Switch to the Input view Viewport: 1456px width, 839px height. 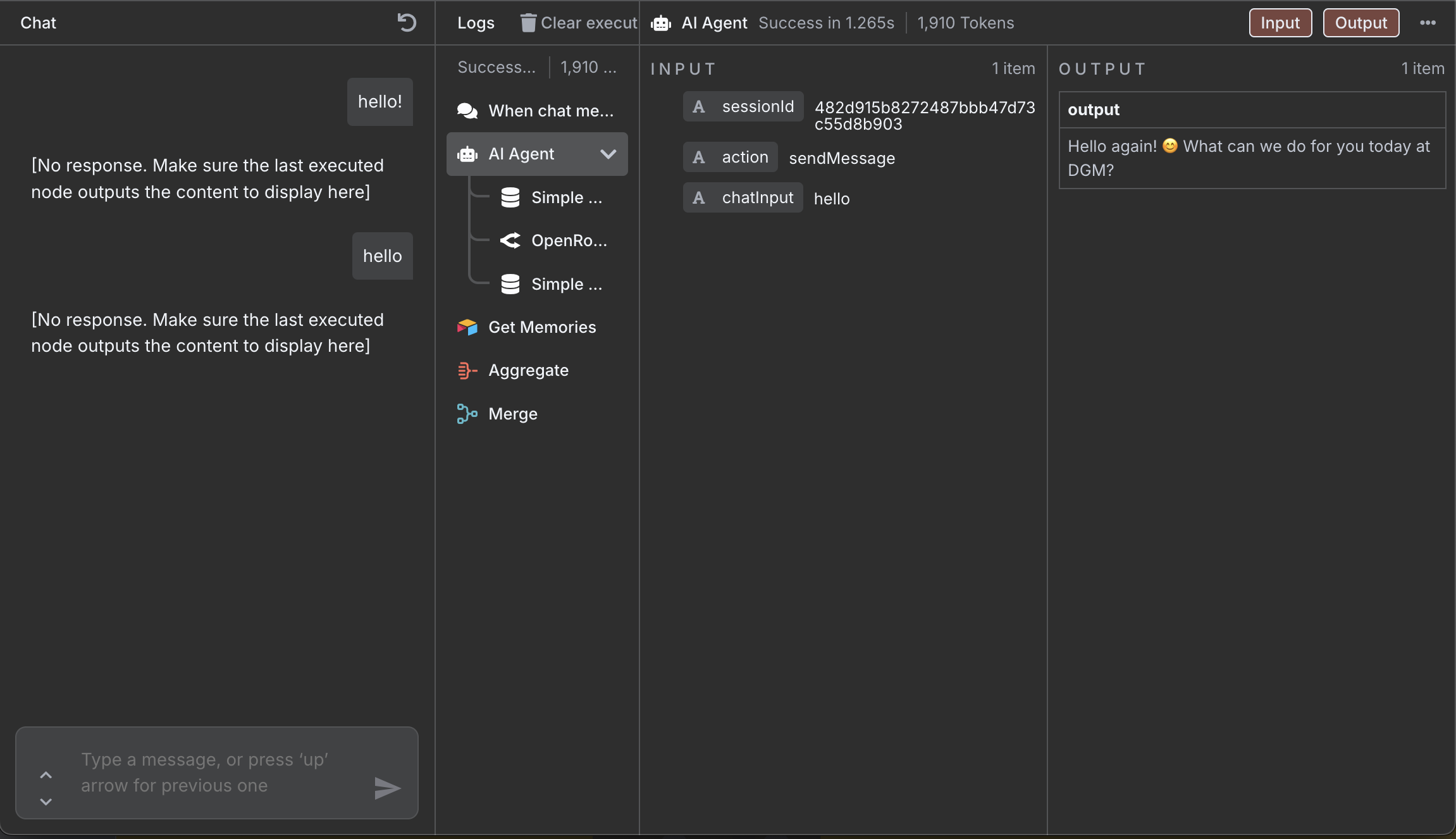coord(1280,23)
